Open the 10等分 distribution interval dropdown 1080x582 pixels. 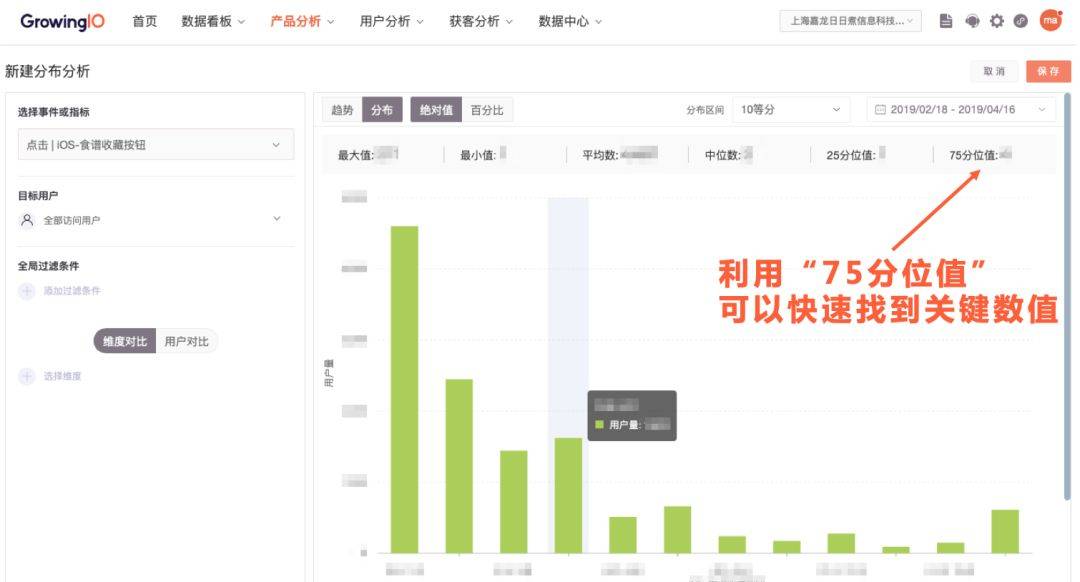pyautogui.click(x=790, y=110)
